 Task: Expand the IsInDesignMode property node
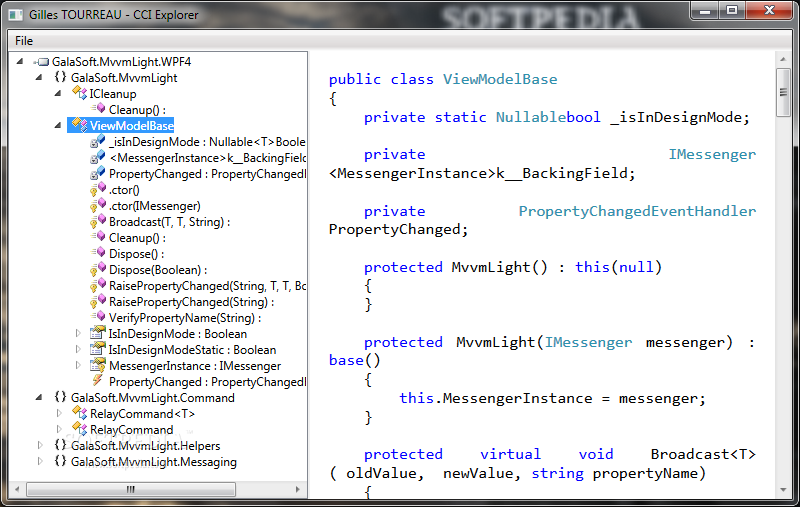click(78, 334)
